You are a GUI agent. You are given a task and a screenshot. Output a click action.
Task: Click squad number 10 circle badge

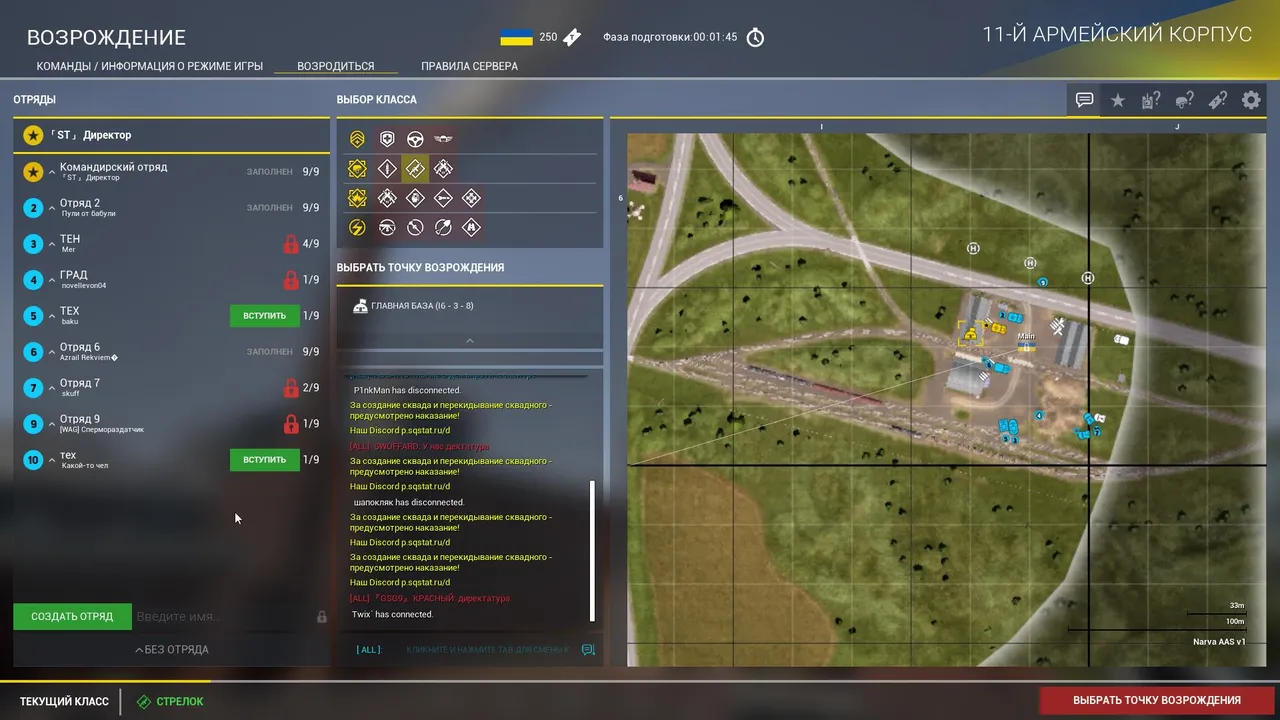pyautogui.click(x=33, y=460)
